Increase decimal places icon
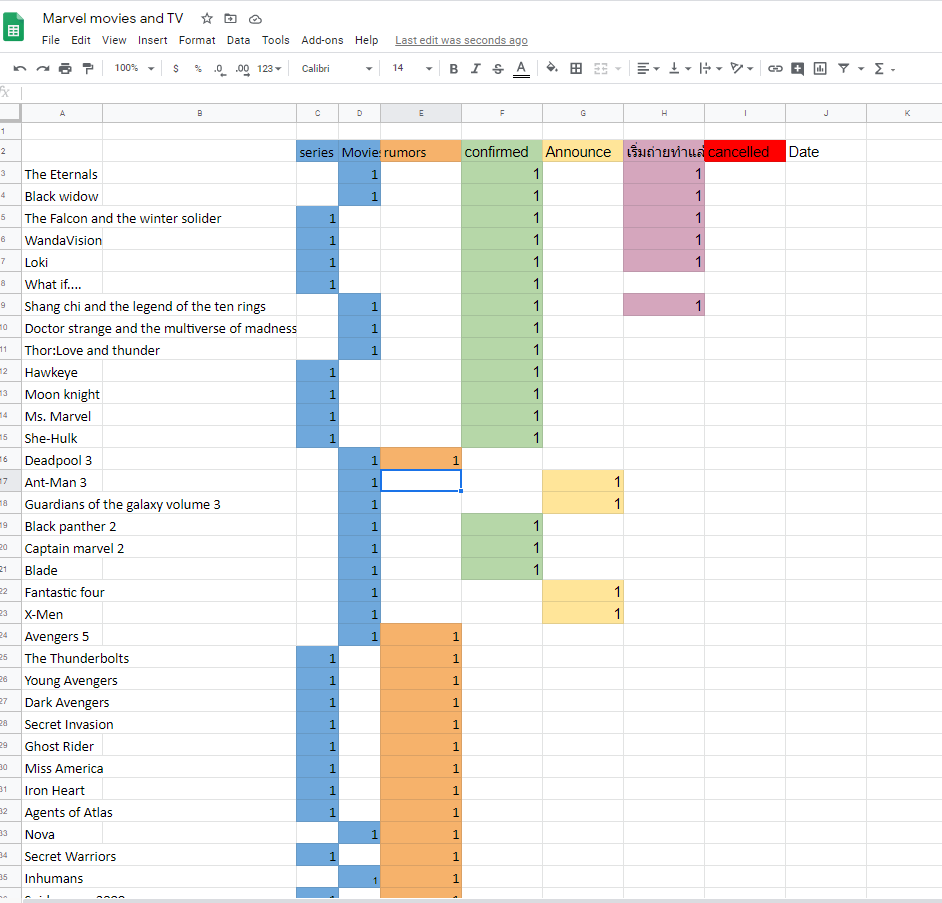 (242, 69)
